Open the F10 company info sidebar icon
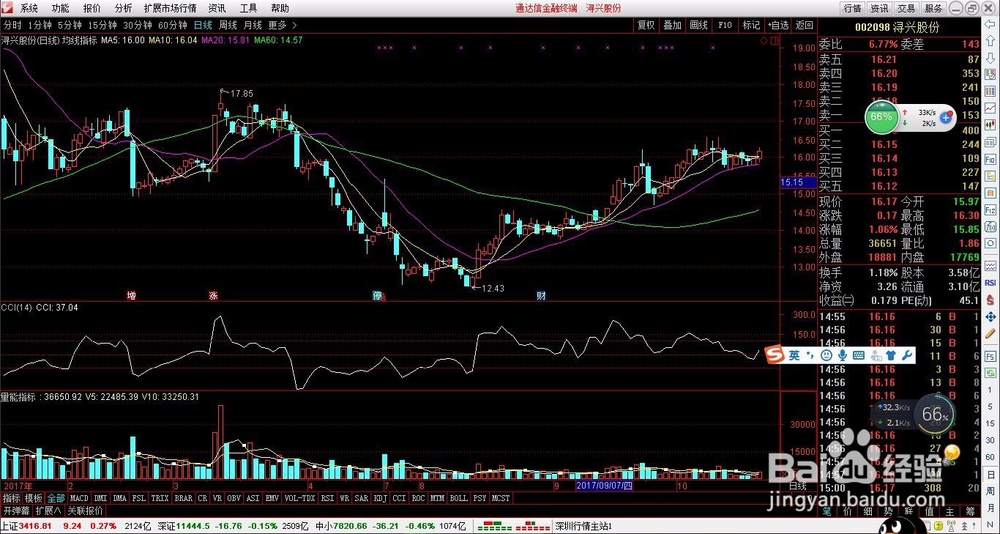This screenshot has width=1000, height=534. [x=990, y=159]
